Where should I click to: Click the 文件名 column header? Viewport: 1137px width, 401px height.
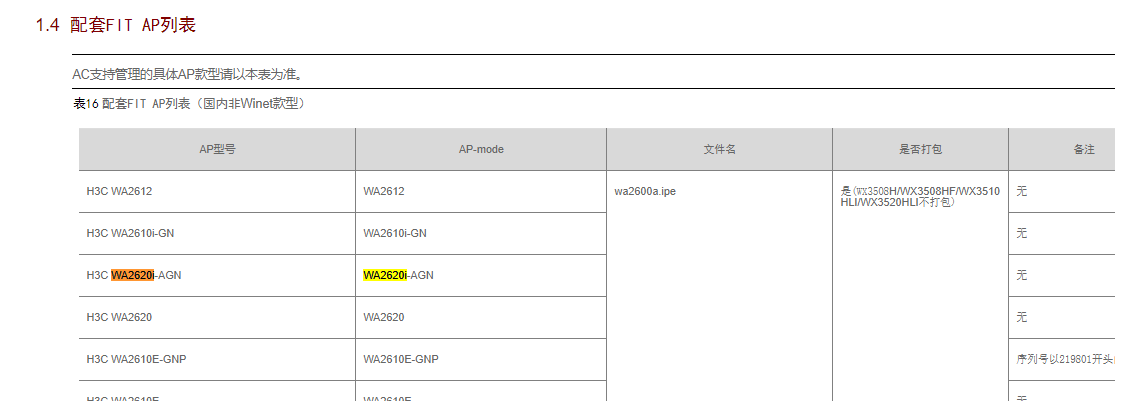pos(719,149)
